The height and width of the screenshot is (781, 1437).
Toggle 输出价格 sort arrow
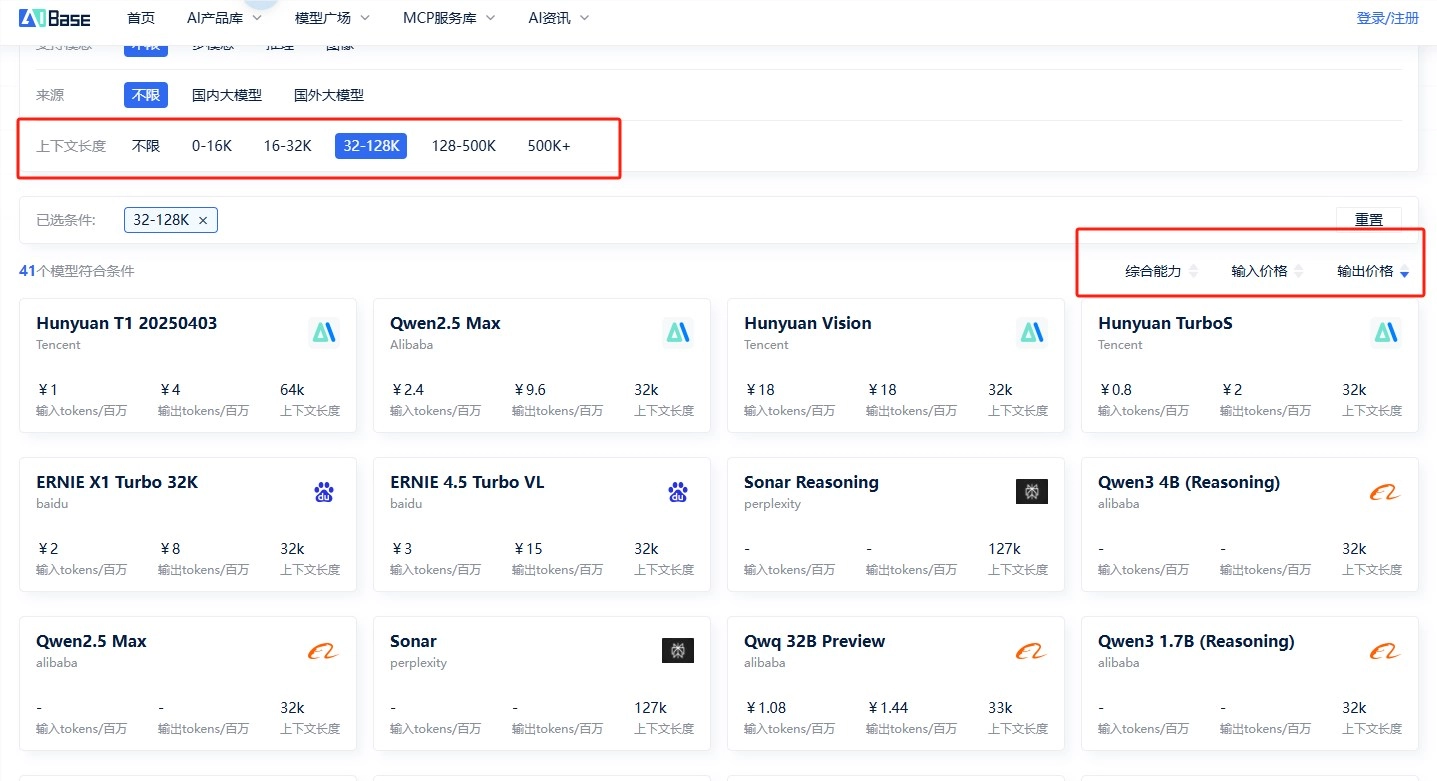point(1405,272)
